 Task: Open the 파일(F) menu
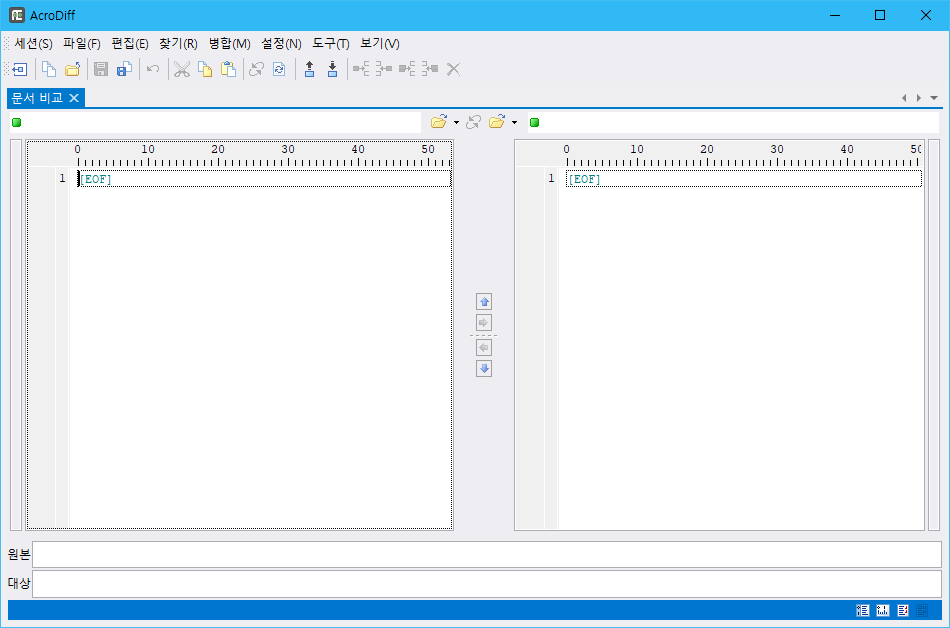(82, 44)
